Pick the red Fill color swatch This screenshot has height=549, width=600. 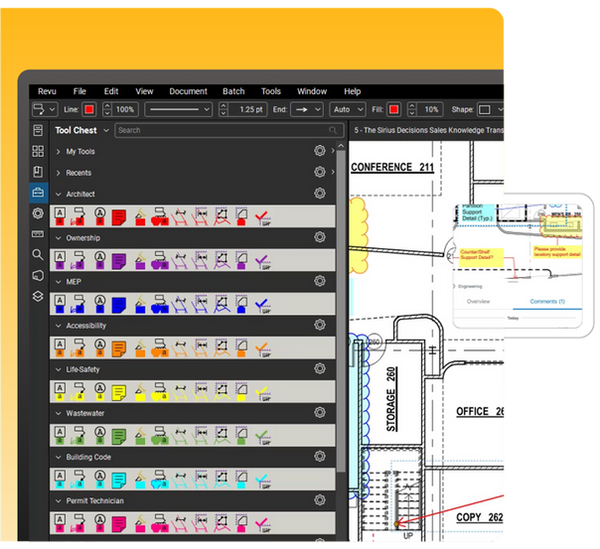coord(394,109)
